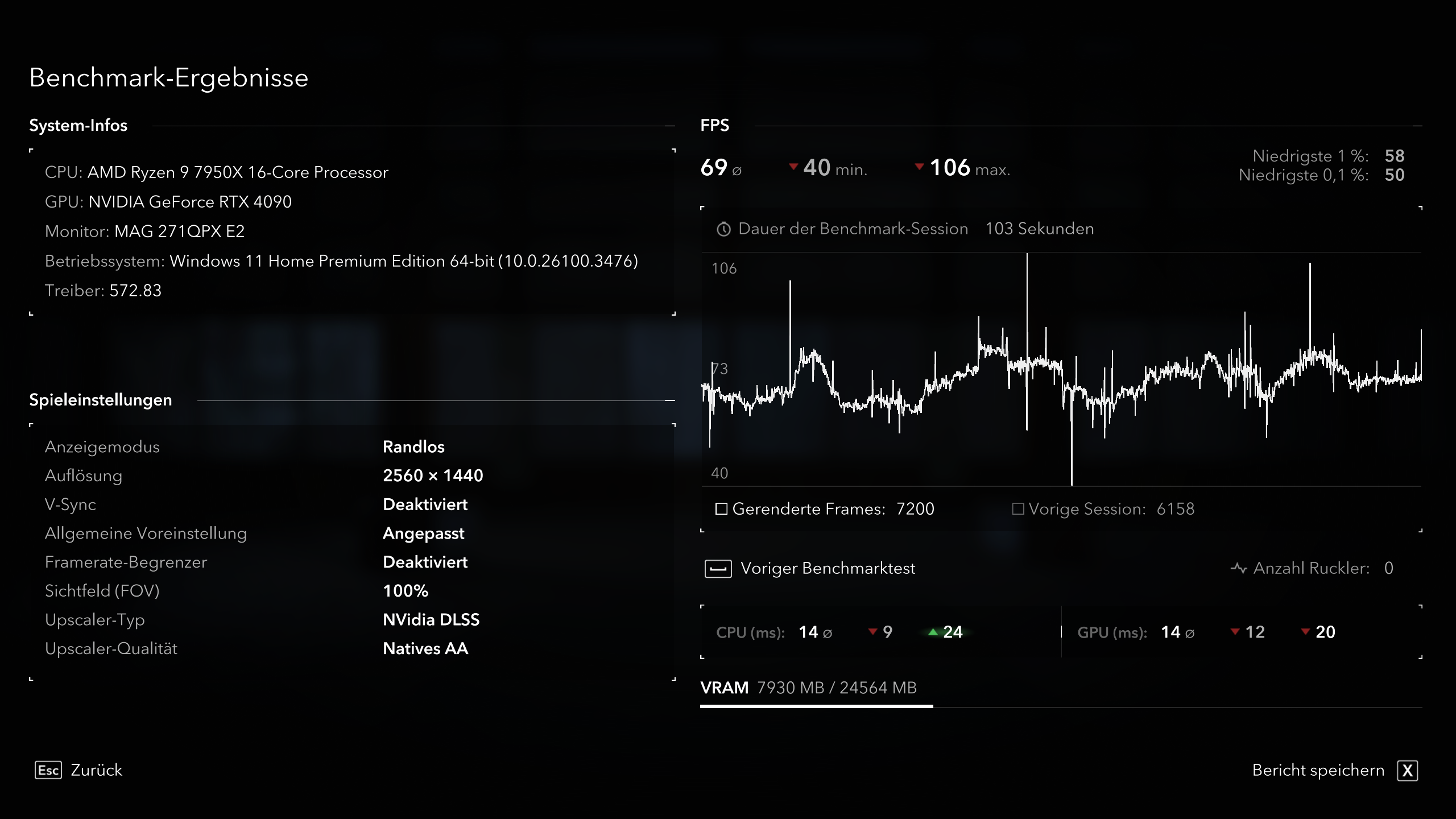Toggle the Gerenderte Frames checkbox

tap(721, 509)
